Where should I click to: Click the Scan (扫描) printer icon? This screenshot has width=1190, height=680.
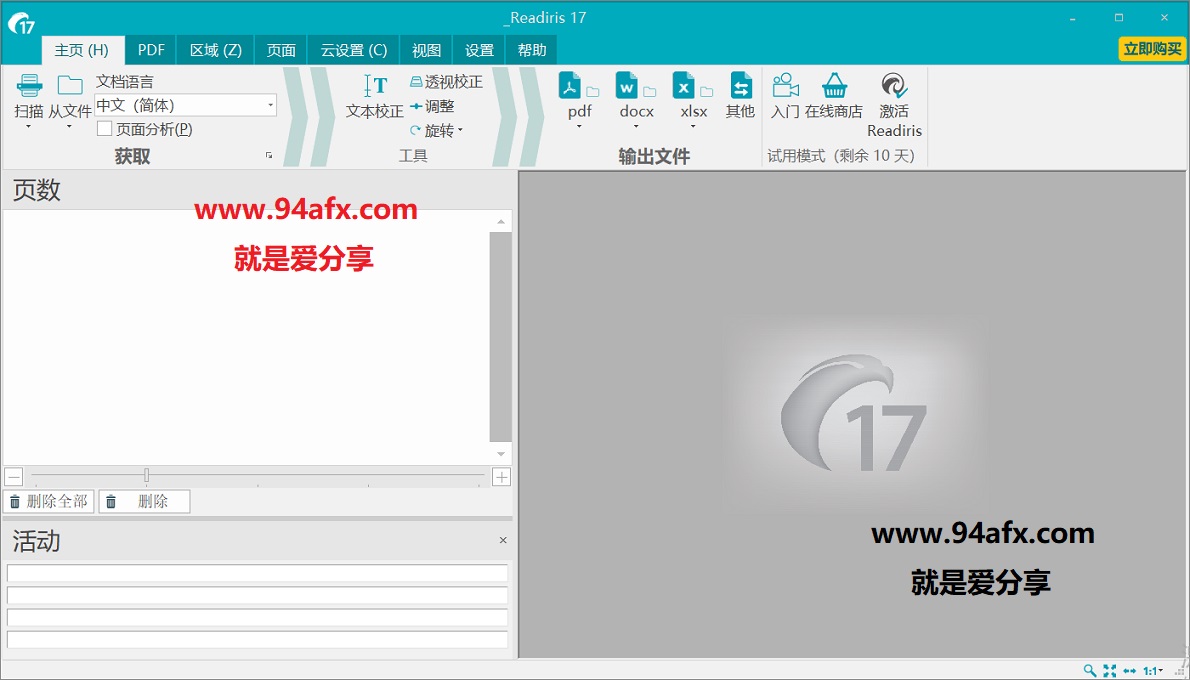[x=30, y=85]
